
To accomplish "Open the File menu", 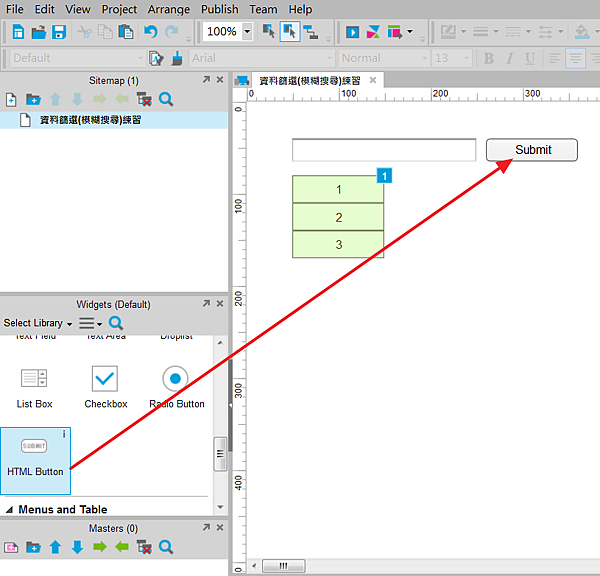I will pyautogui.click(x=15, y=9).
